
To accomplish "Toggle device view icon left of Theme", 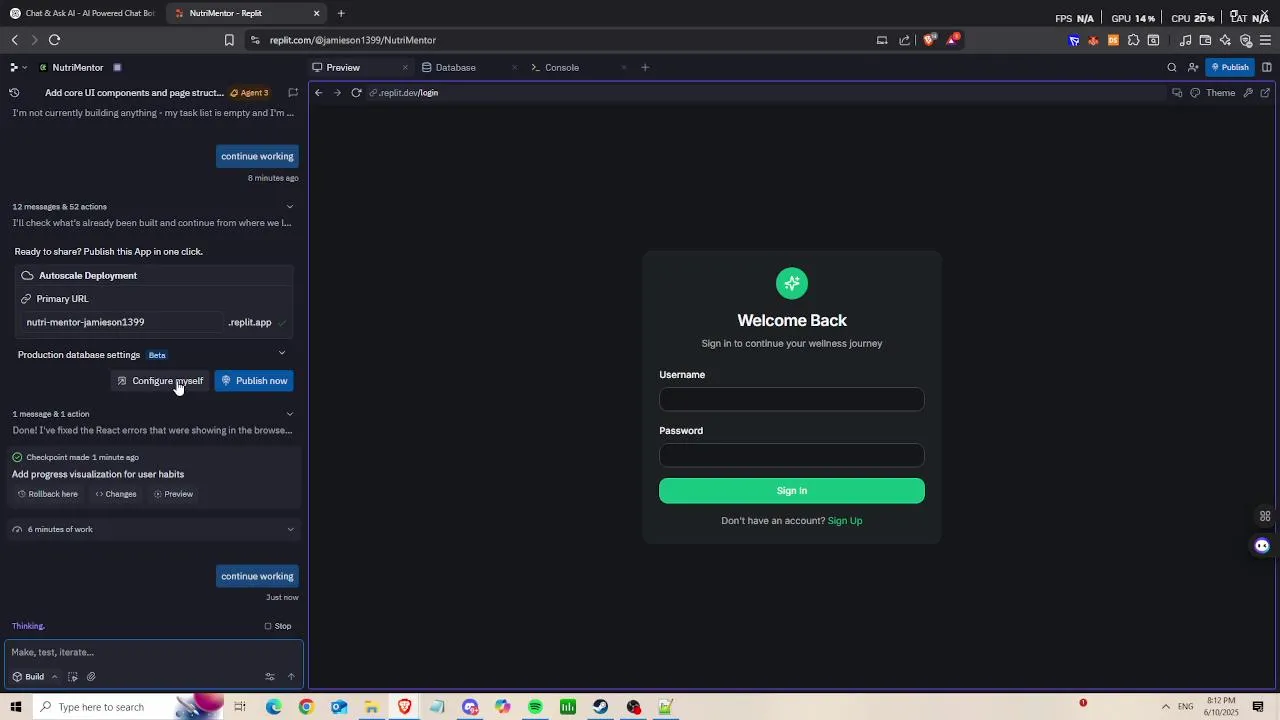I will pyautogui.click(x=1177, y=93).
